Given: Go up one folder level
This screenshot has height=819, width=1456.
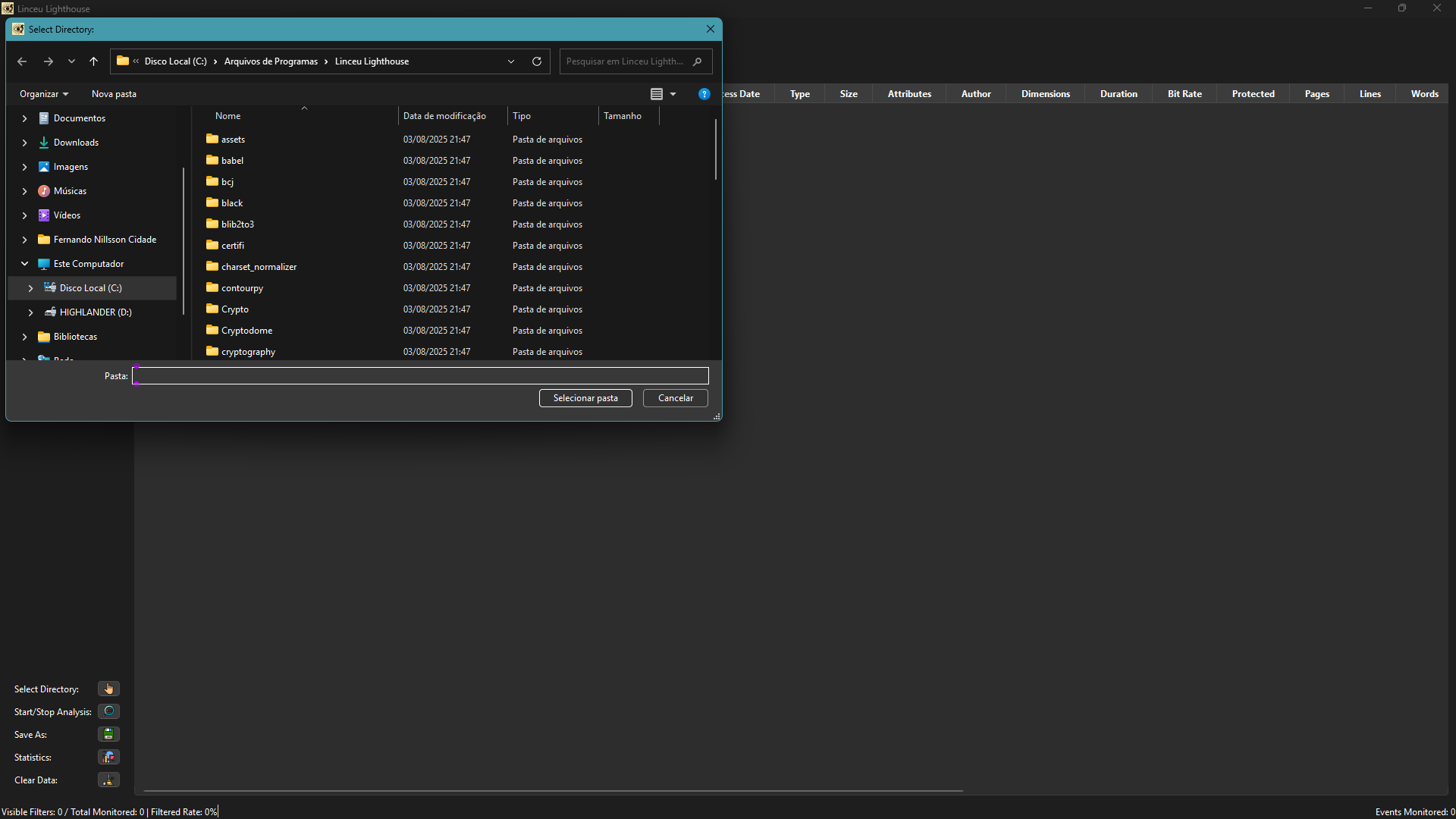Looking at the screenshot, I should click(93, 61).
